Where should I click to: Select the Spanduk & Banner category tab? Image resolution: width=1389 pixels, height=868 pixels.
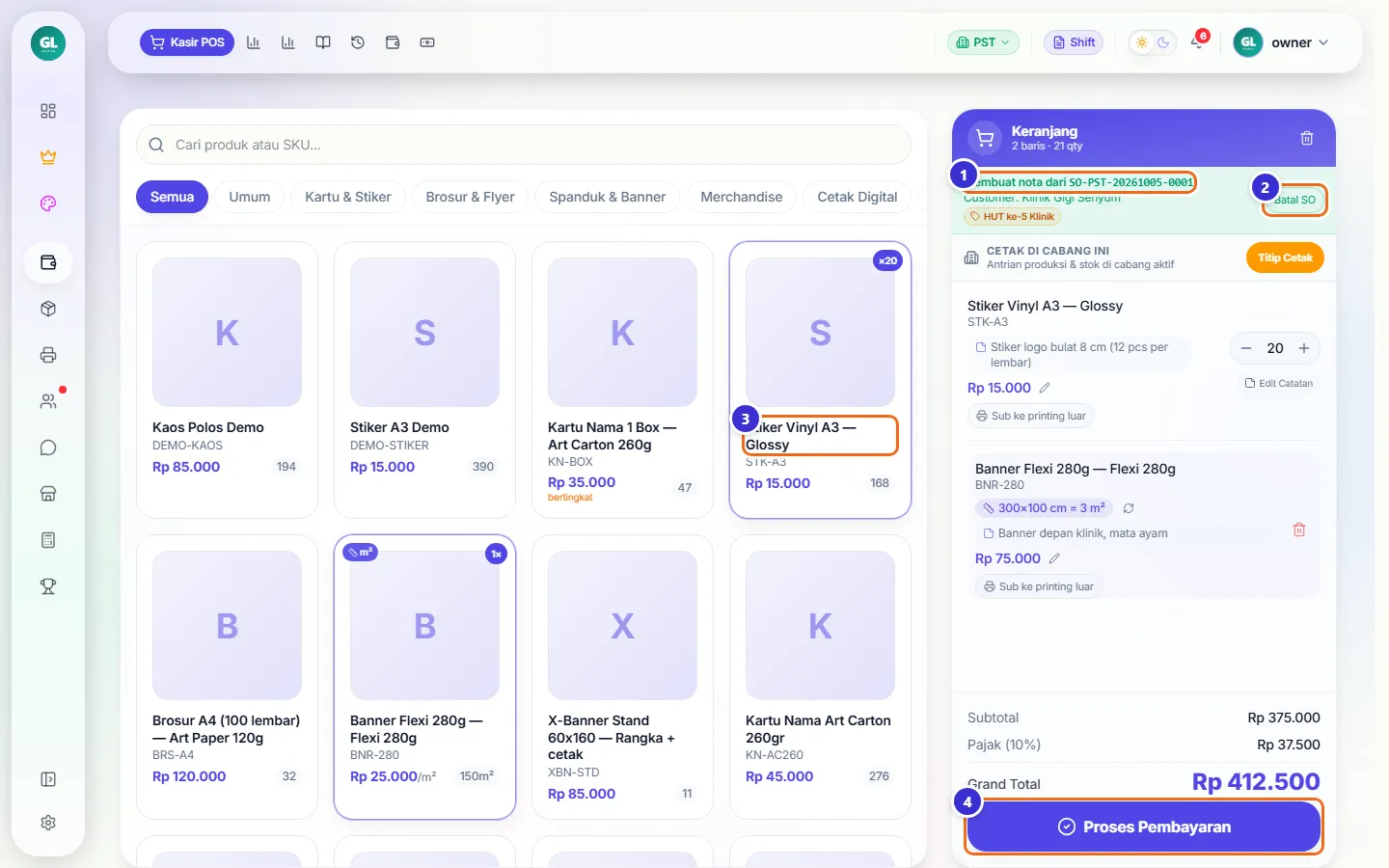(x=608, y=197)
